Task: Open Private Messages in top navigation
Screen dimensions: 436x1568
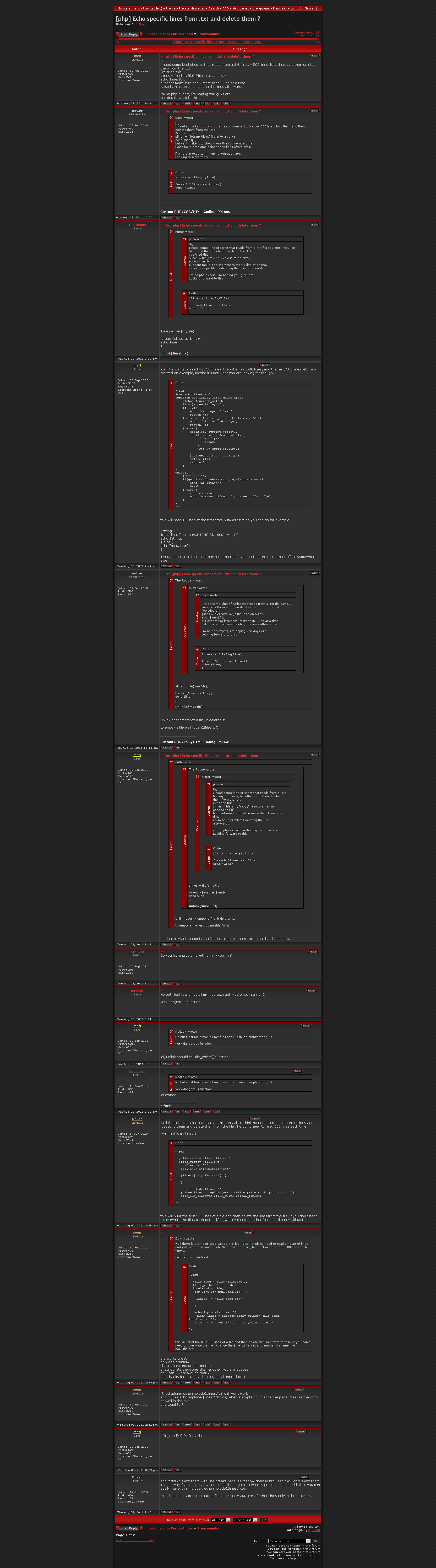Action: [192, 9]
